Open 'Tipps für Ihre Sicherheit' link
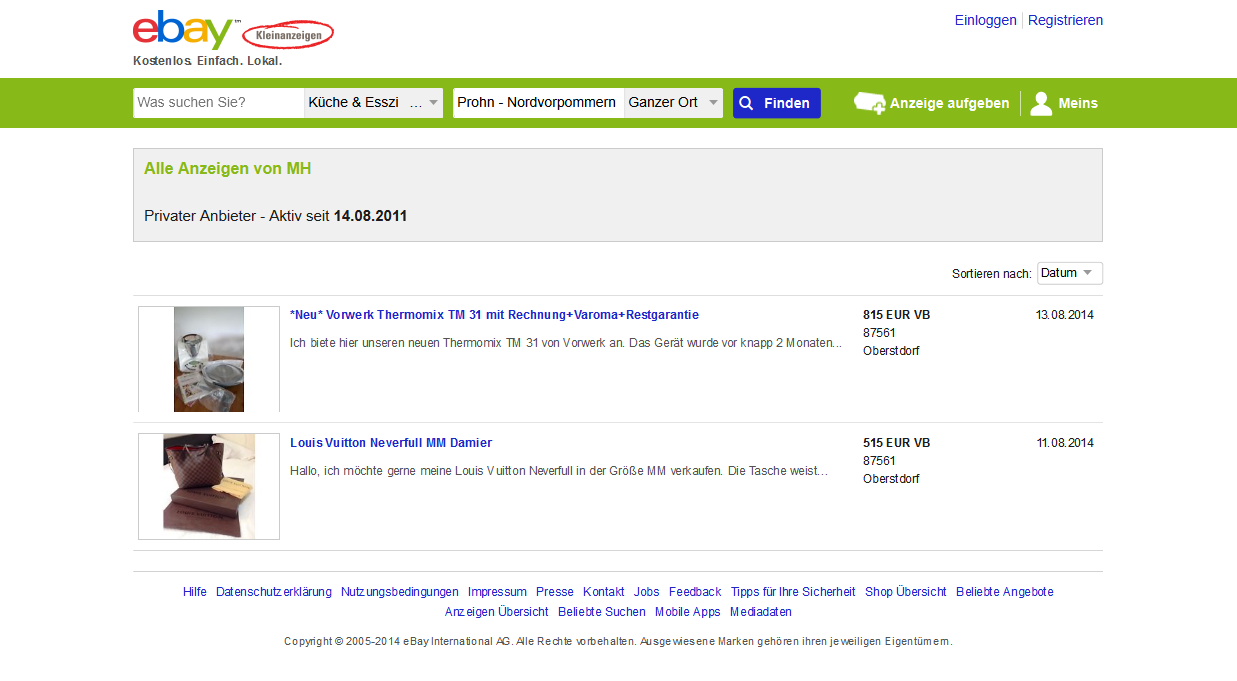 point(793,592)
